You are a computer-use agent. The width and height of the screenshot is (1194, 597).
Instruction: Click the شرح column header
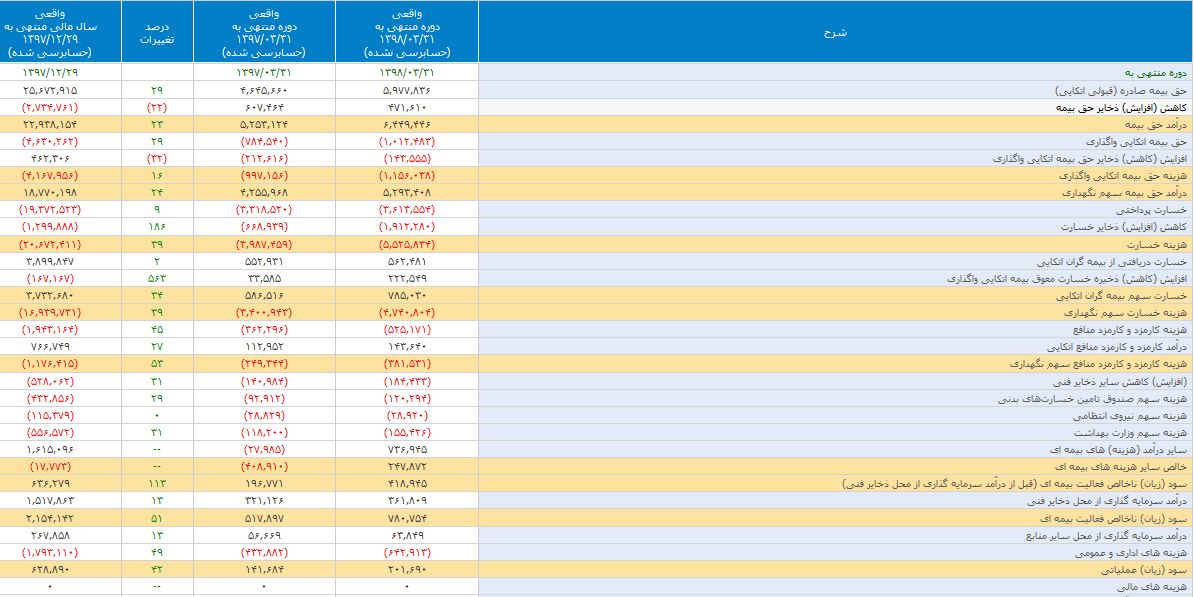[836, 31]
